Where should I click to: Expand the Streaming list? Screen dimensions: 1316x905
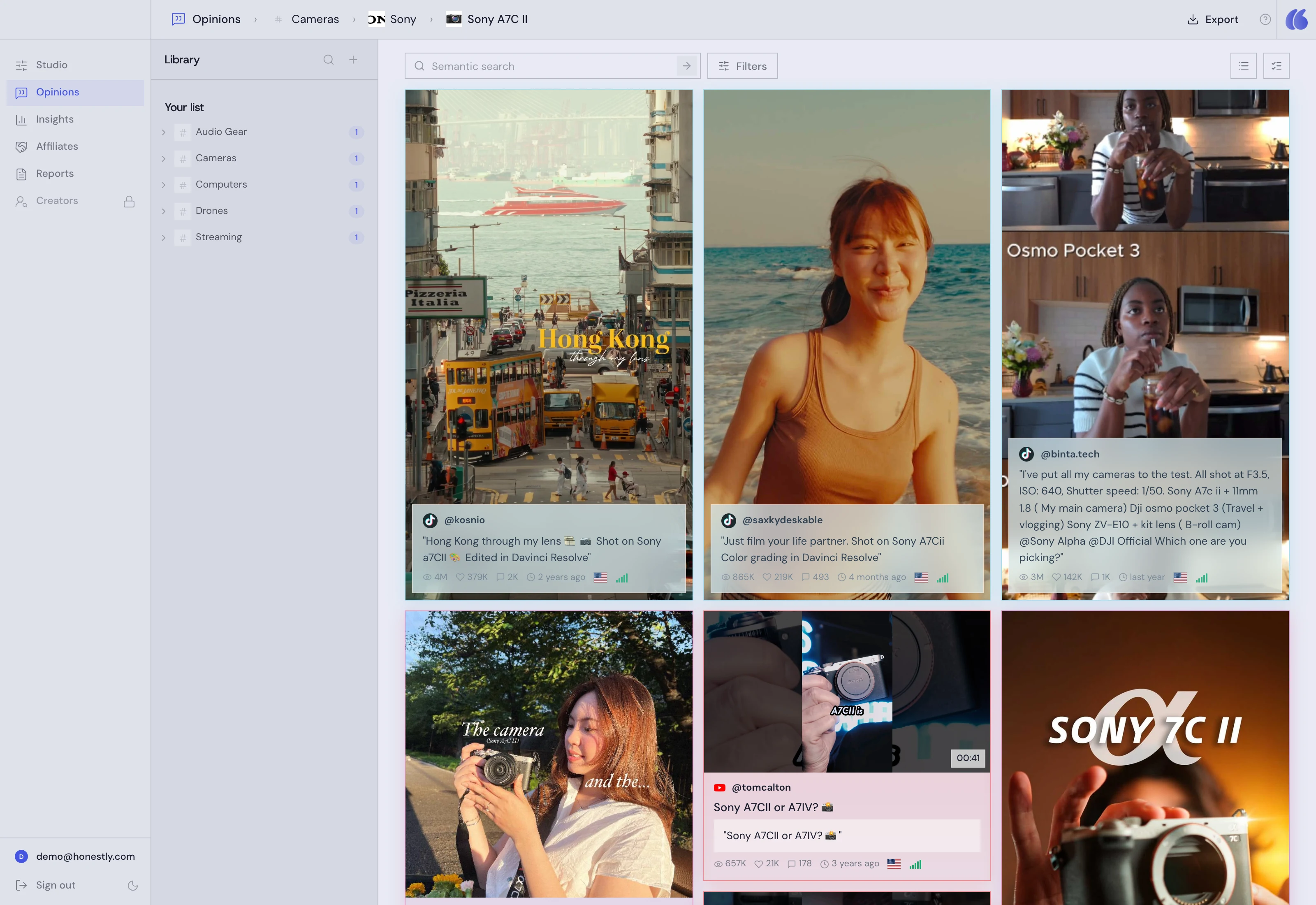[164, 238]
